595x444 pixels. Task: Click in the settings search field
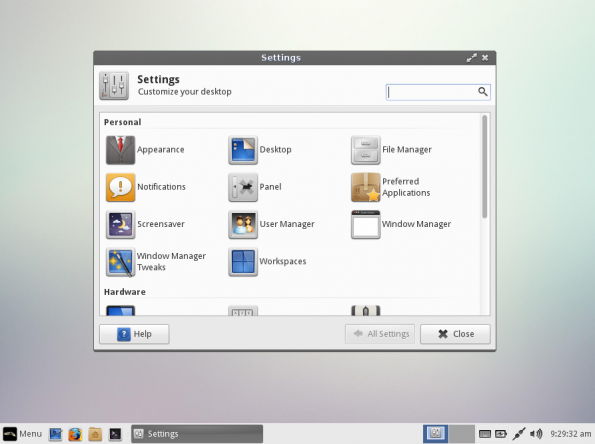[x=438, y=92]
